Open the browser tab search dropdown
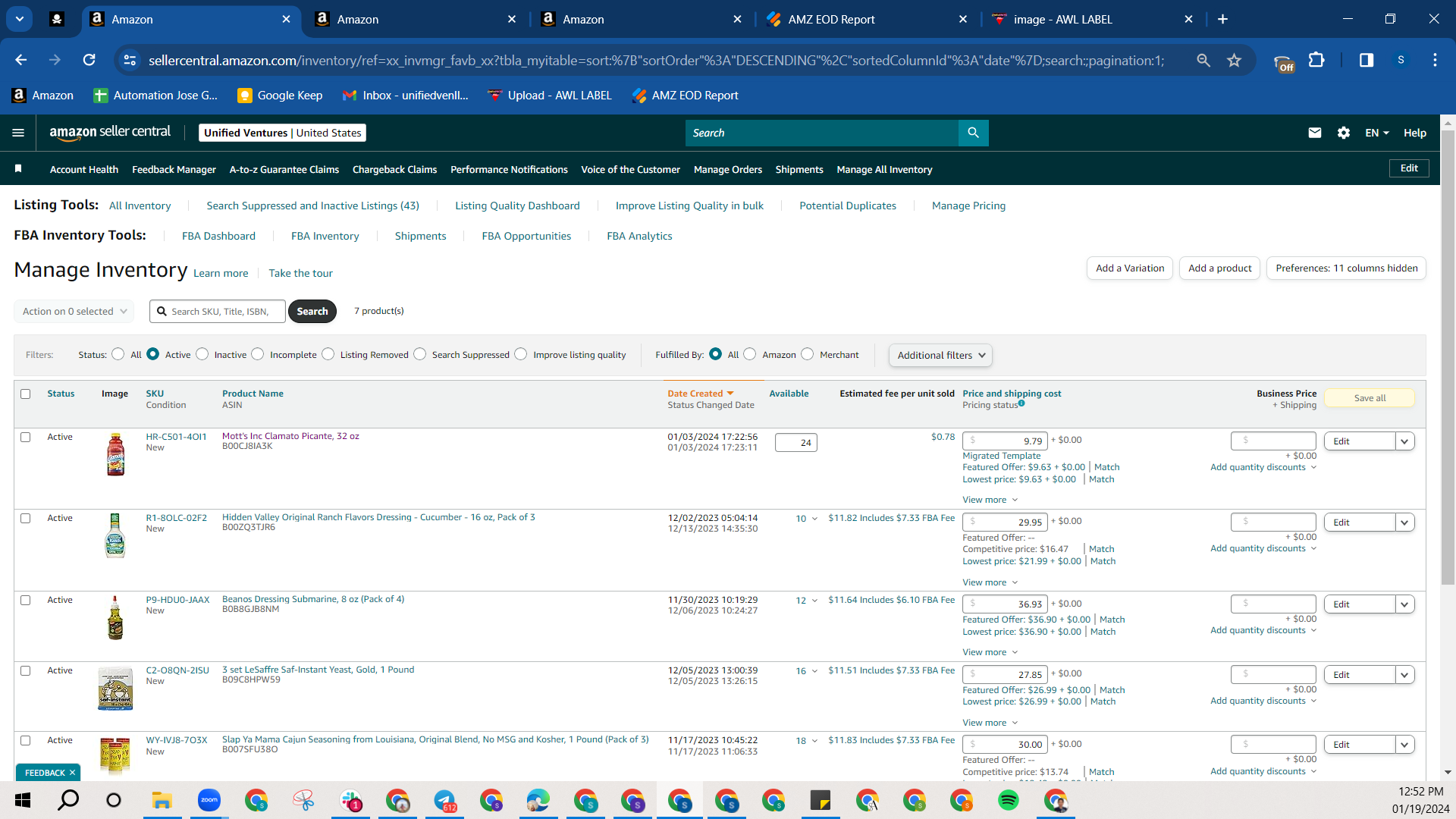Viewport: 1456px width, 819px height. (x=20, y=19)
